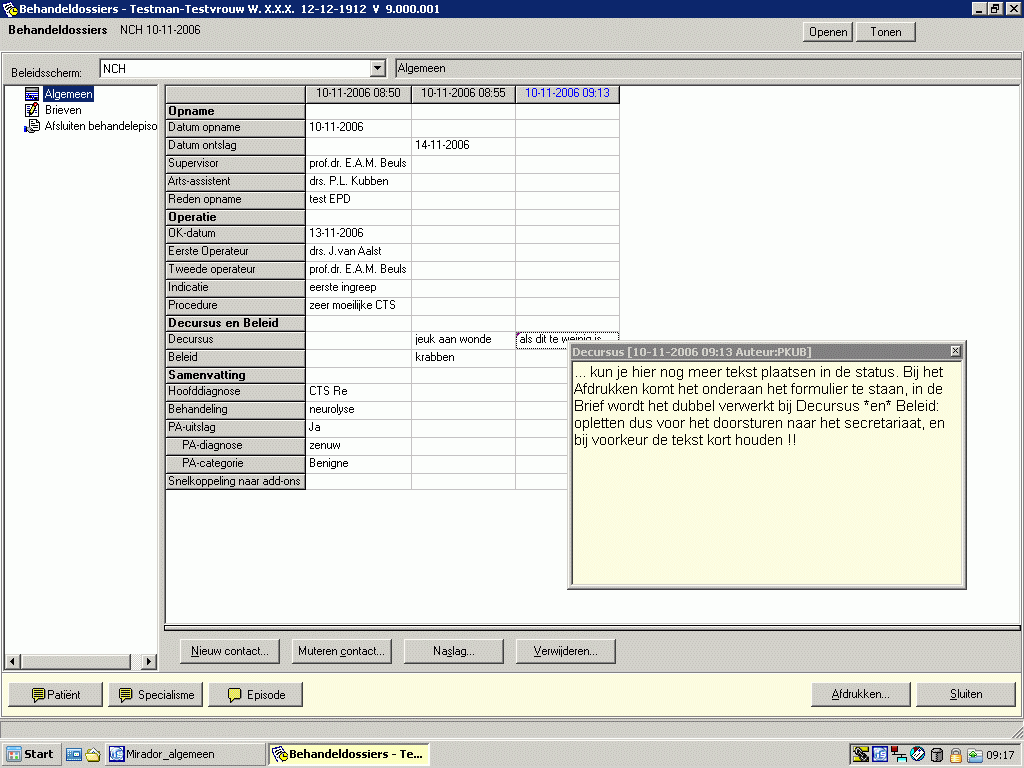Click the Afdrukken button

click(x=860, y=694)
